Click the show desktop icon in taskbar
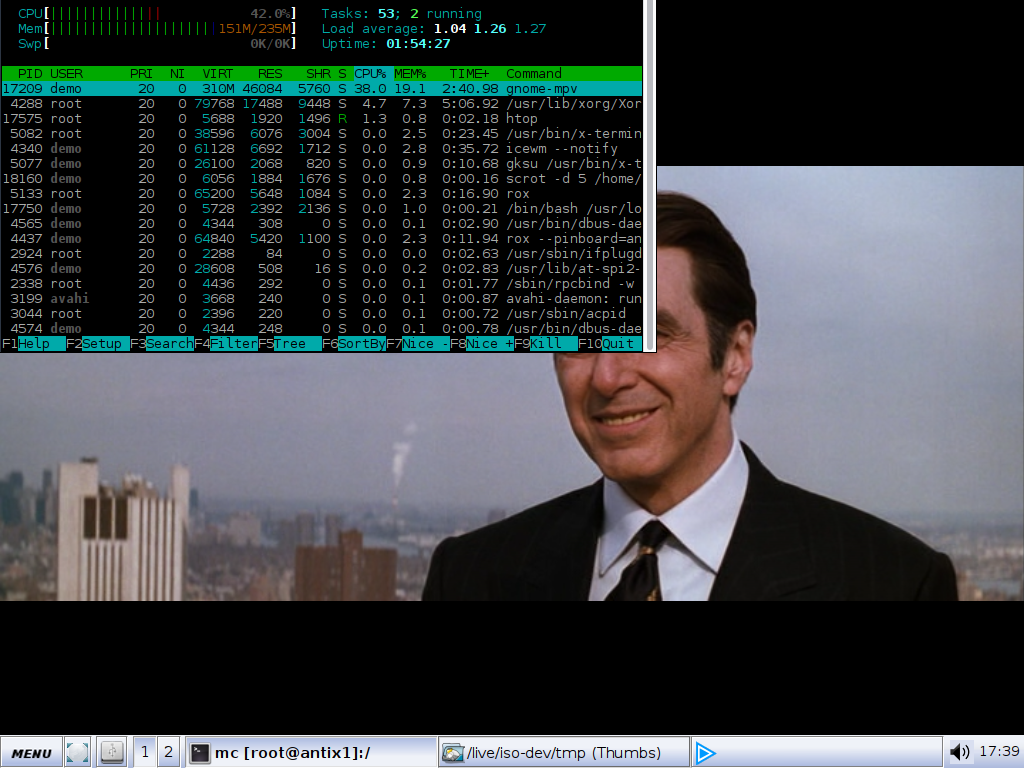 (x=78, y=752)
